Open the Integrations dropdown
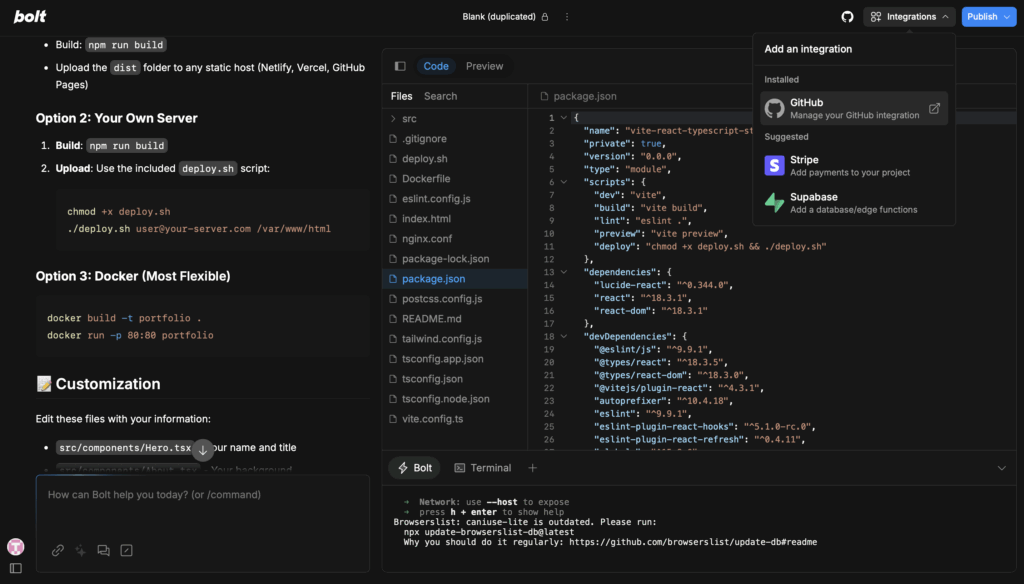Screen dimensions: 1024x584 [x=909, y=17]
